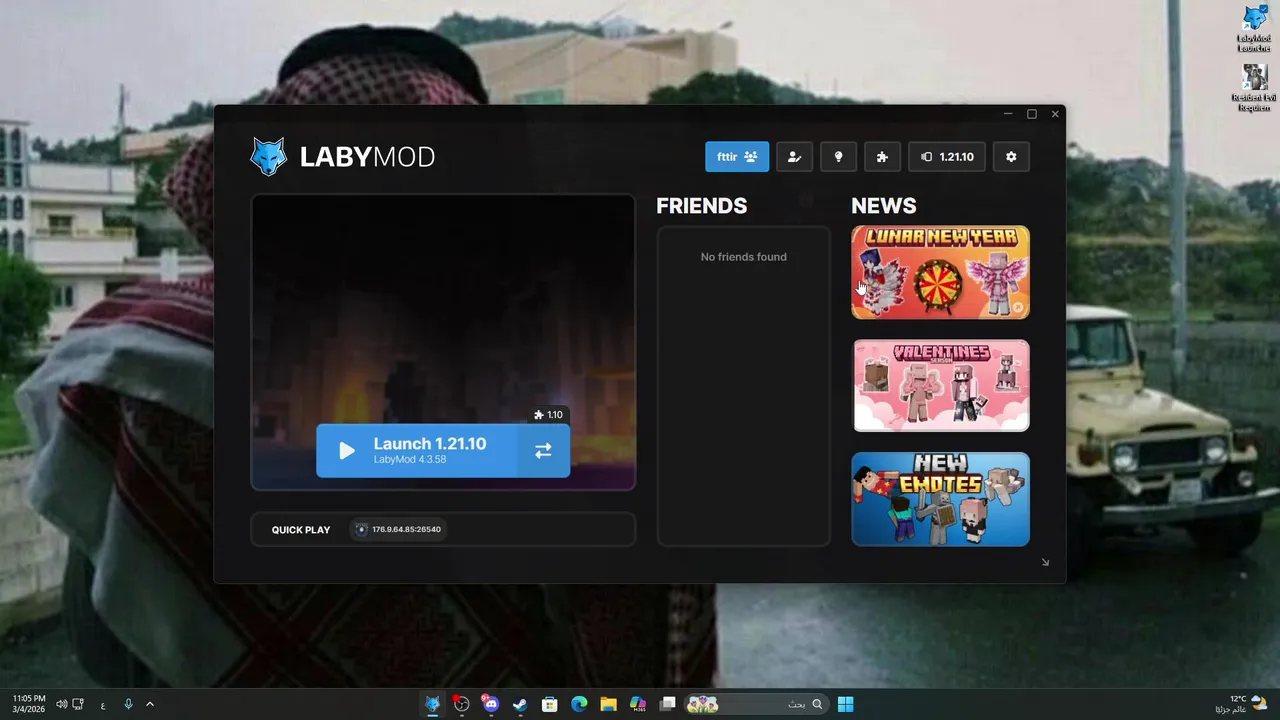Open the 1.21.10 version selector
The height and width of the screenshot is (720, 1280).
click(947, 157)
